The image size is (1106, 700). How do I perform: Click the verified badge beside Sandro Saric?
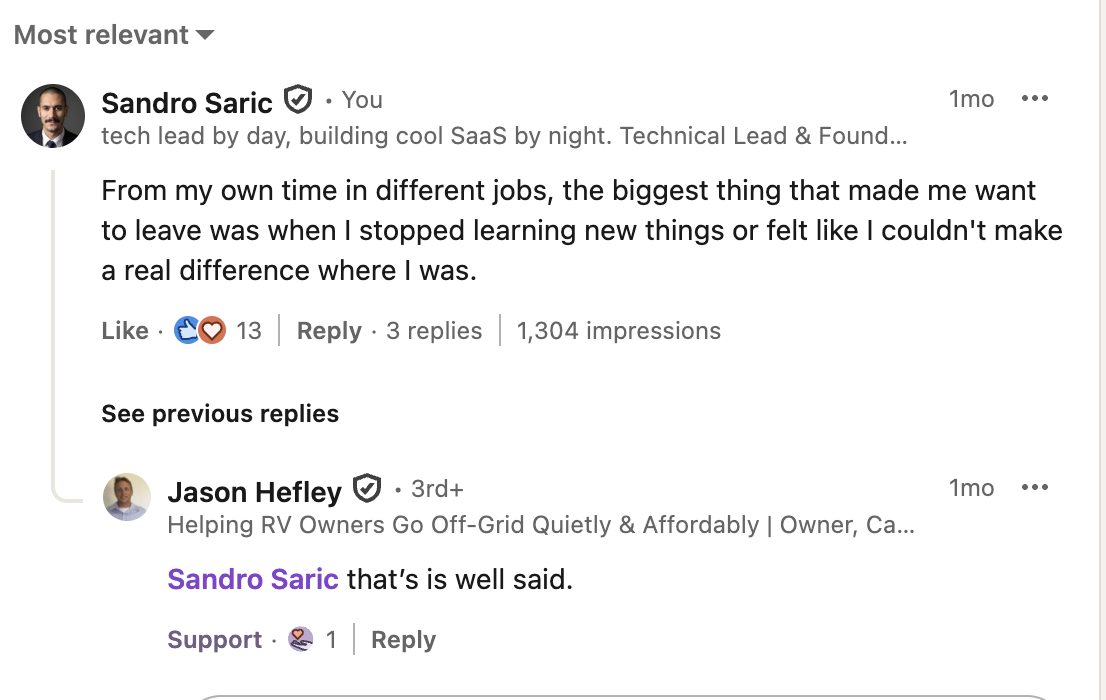click(x=298, y=100)
